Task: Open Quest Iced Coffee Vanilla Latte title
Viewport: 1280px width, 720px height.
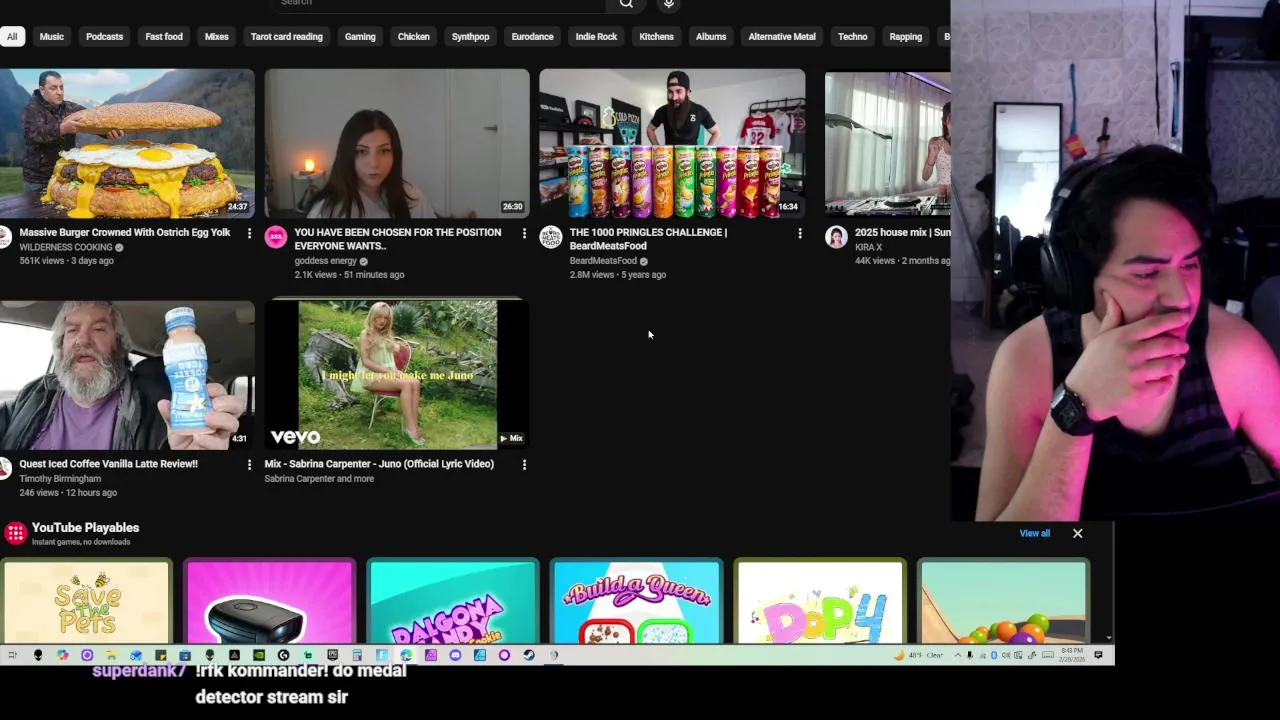Action: [x=108, y=464]
